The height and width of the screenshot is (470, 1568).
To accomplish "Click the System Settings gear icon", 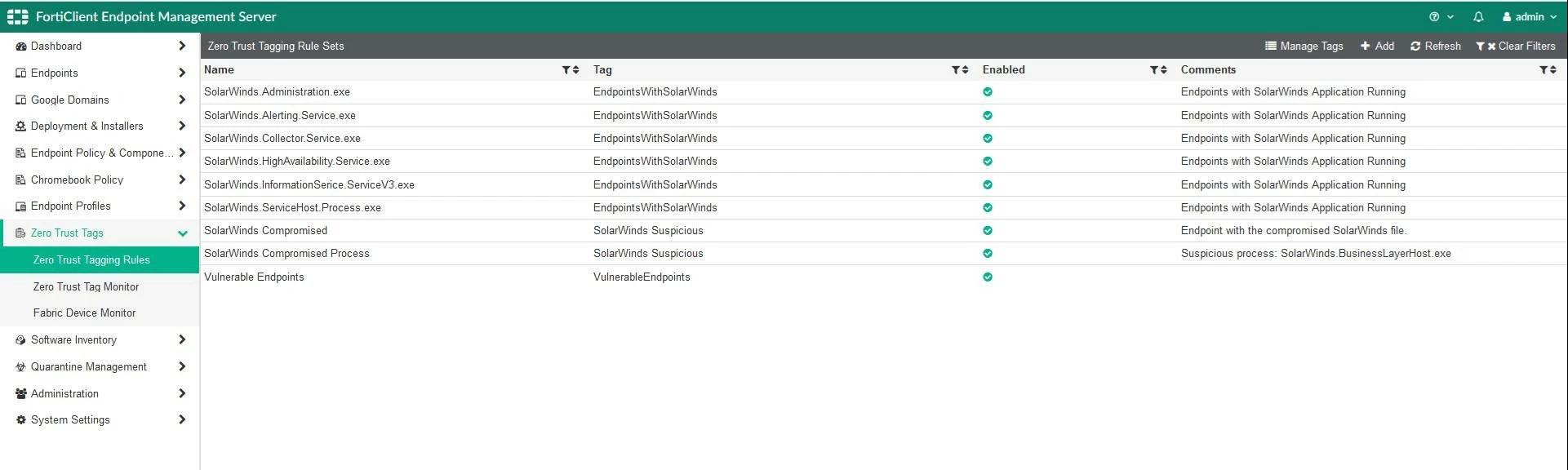I will [x=21, y=420].
